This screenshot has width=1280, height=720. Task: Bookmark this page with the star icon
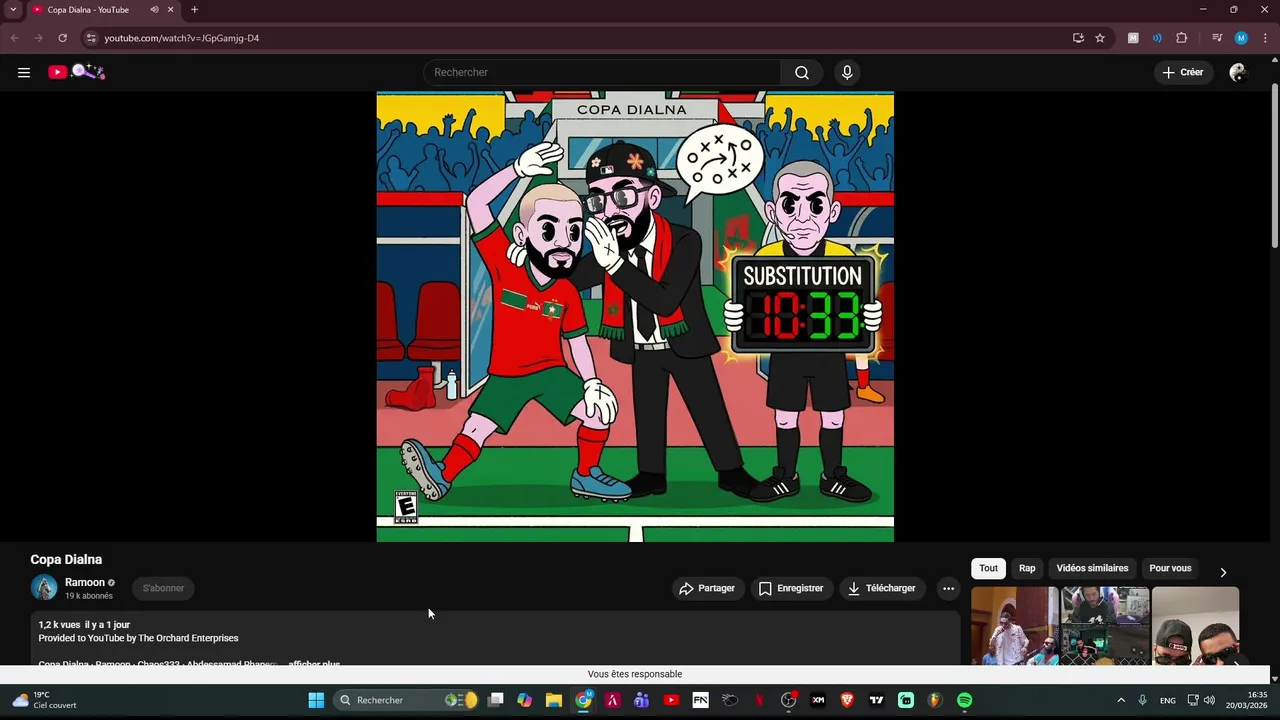[x=1100, y=38]
